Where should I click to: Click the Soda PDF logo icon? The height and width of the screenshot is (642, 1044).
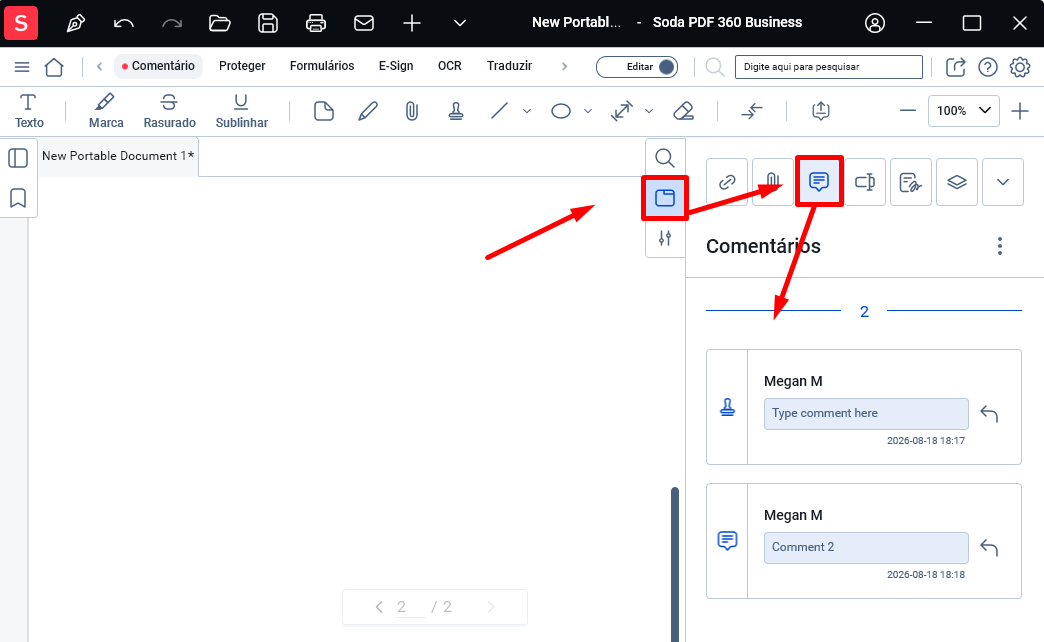pos(21,23)
